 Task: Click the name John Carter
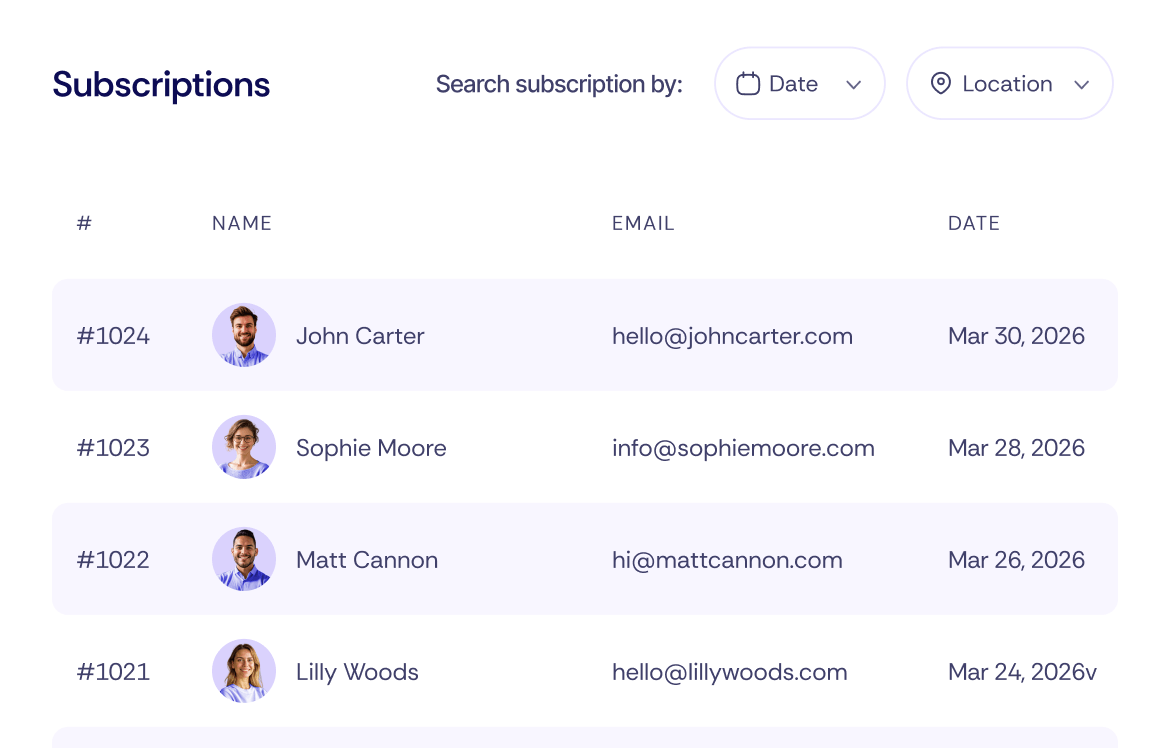pos(361,336)
